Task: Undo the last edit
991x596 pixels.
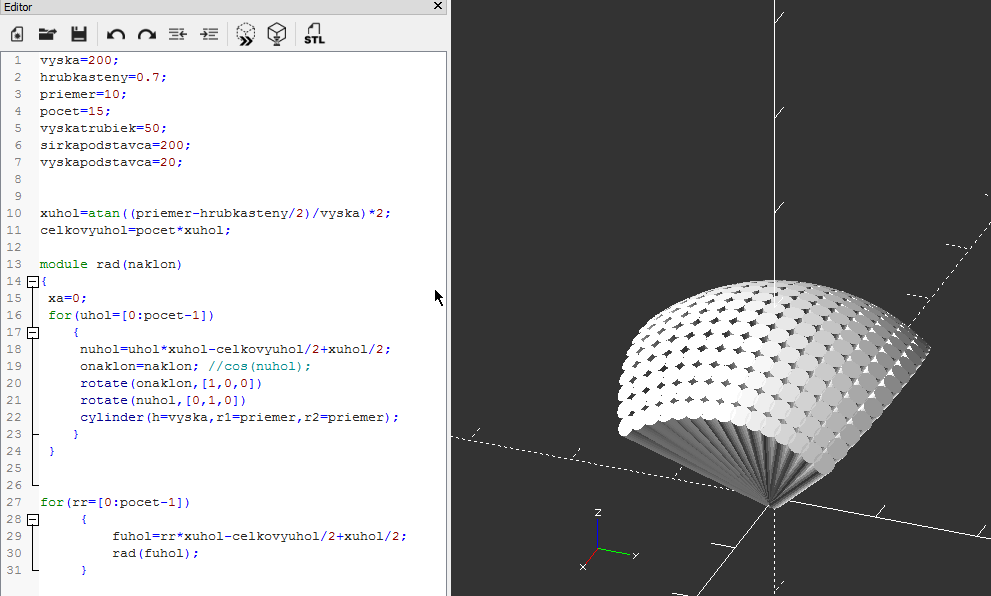Action: 116,34
